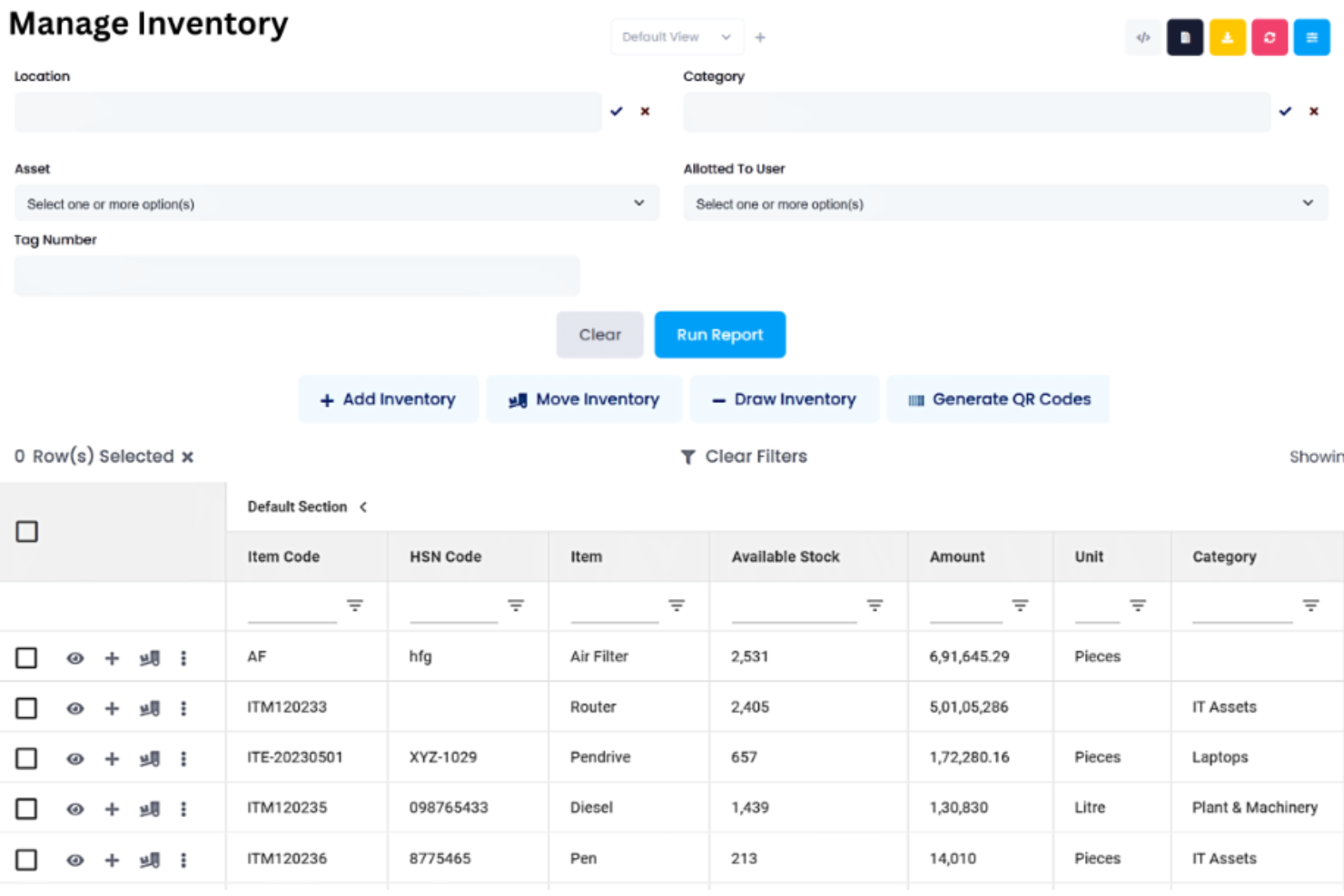Click the Item column filter input
Screen dimensions: 1344x896
pos(615,606)
